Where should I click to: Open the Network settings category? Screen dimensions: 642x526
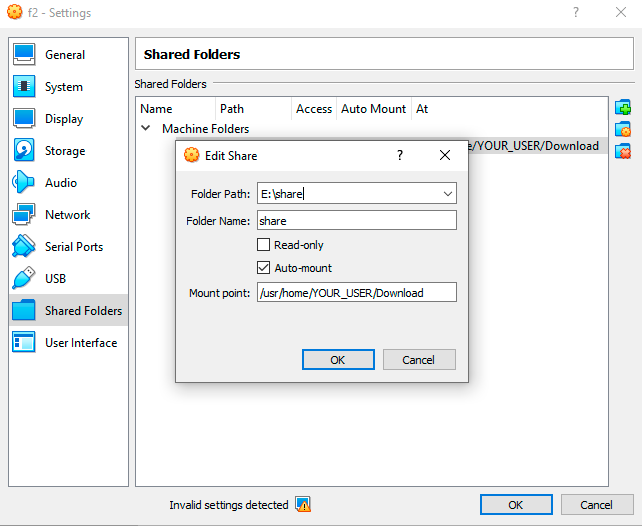point(67,215)
